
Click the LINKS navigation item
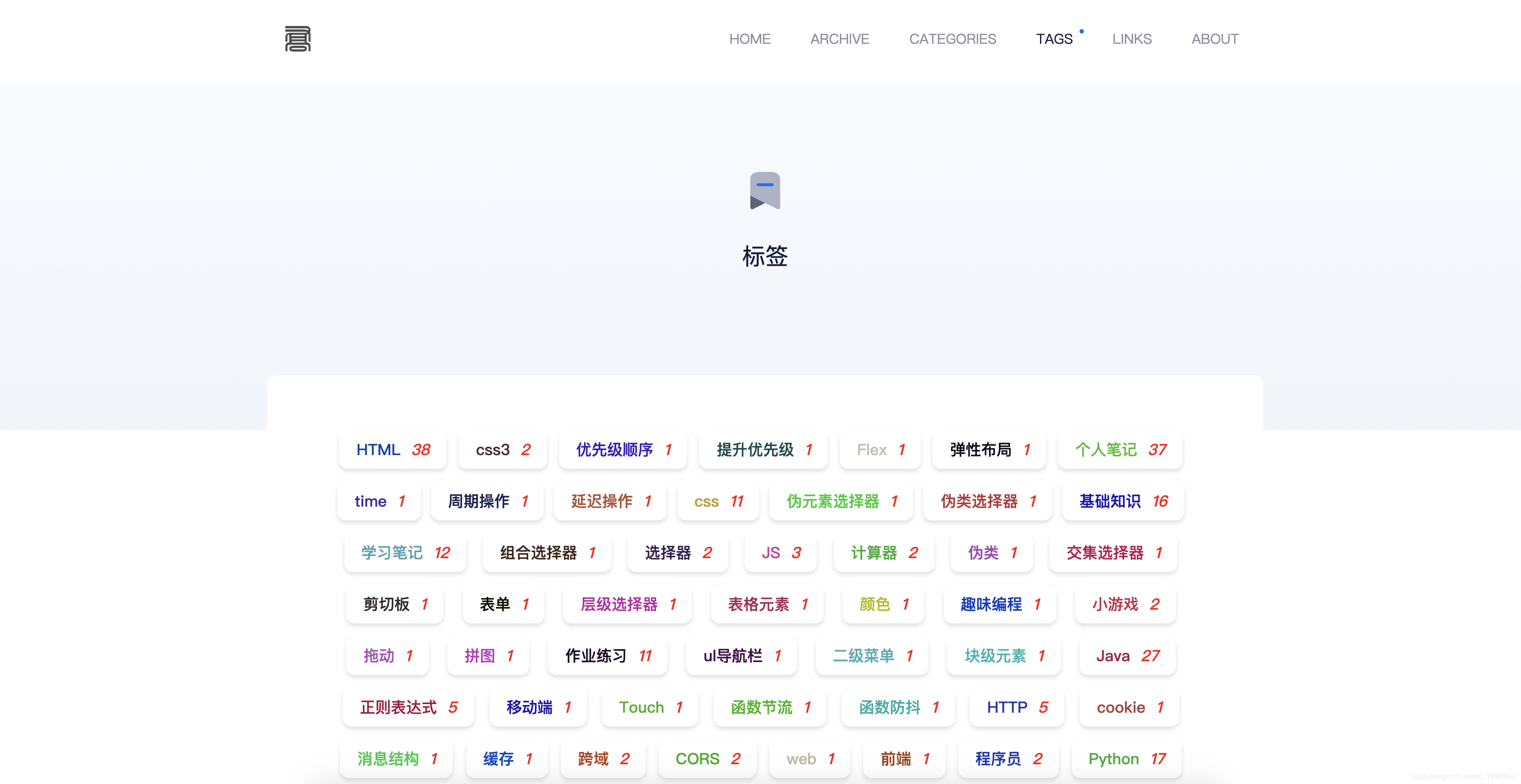1132,39
